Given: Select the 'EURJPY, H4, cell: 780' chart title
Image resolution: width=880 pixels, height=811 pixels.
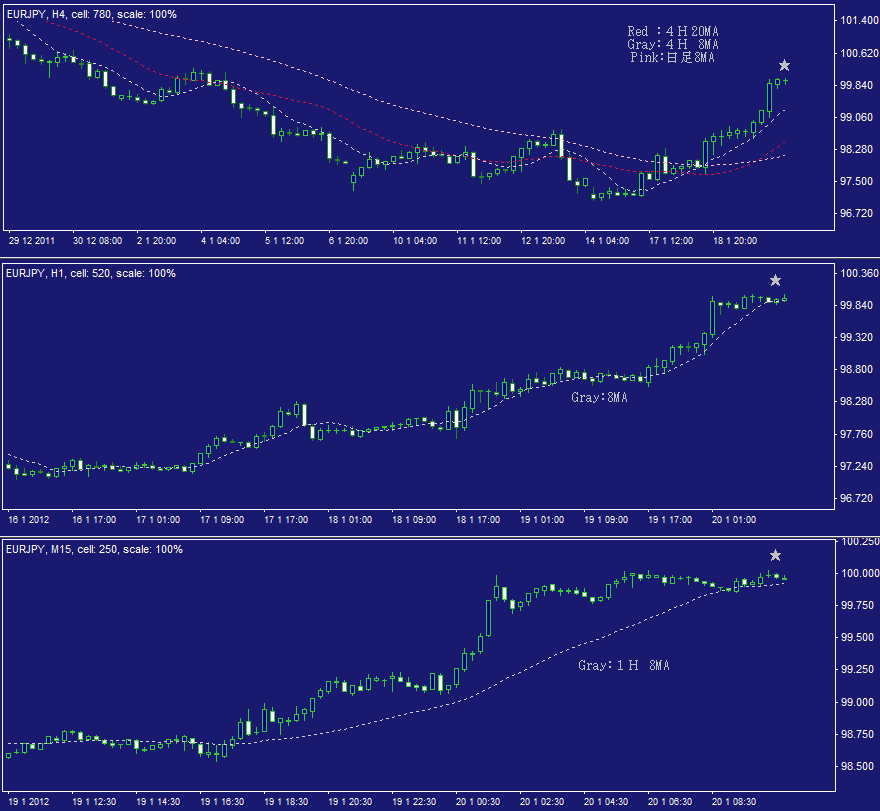Looking at the screenshot, I should 91,14.
